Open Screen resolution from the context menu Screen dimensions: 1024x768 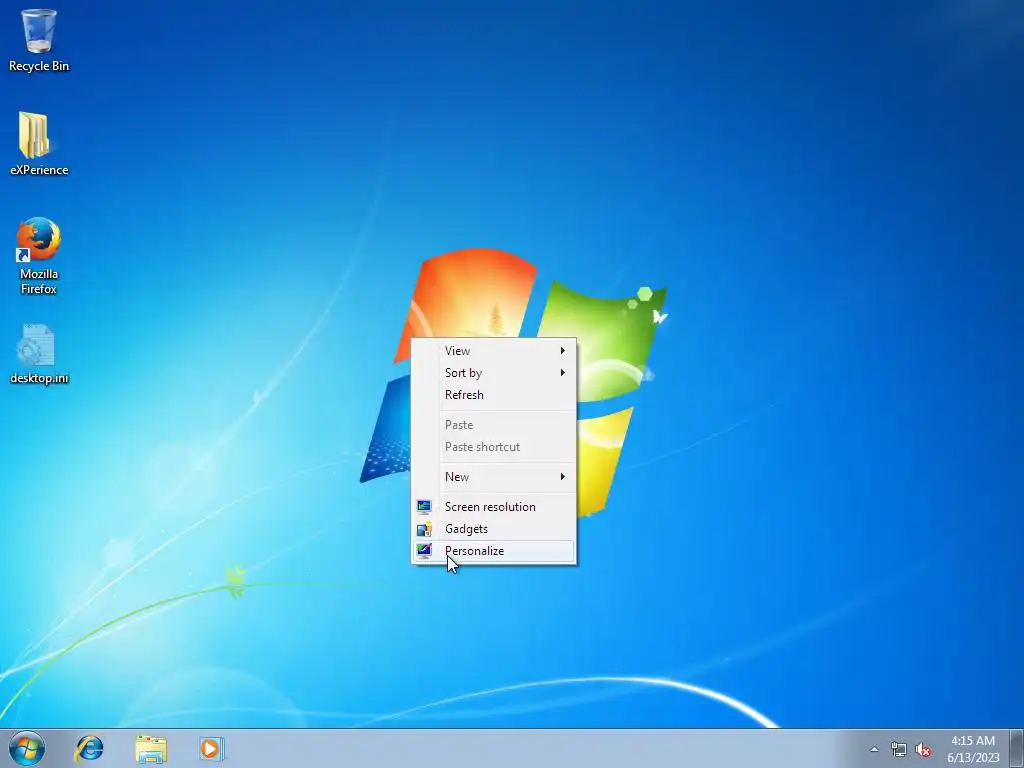point(494,507)
